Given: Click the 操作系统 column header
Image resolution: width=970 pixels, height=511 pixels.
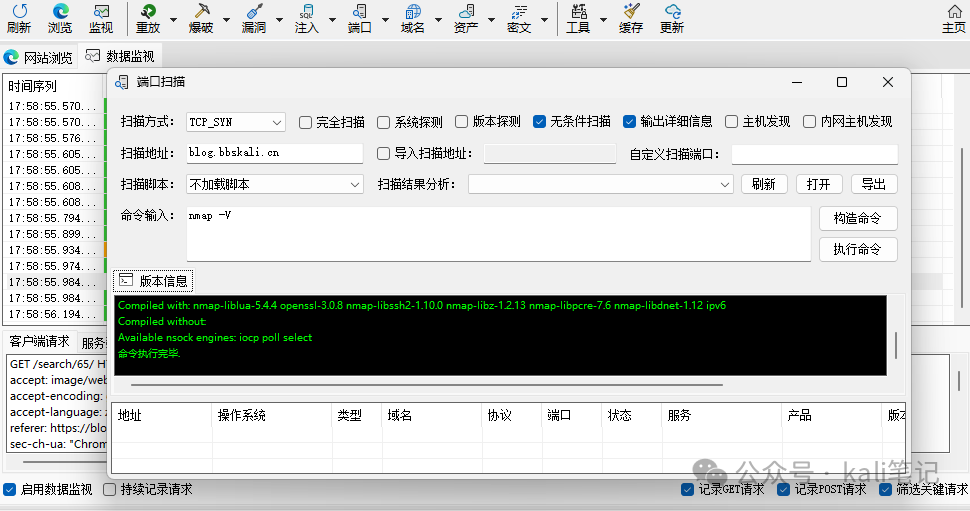Looking at the screenshot, I should pos(272,415).
